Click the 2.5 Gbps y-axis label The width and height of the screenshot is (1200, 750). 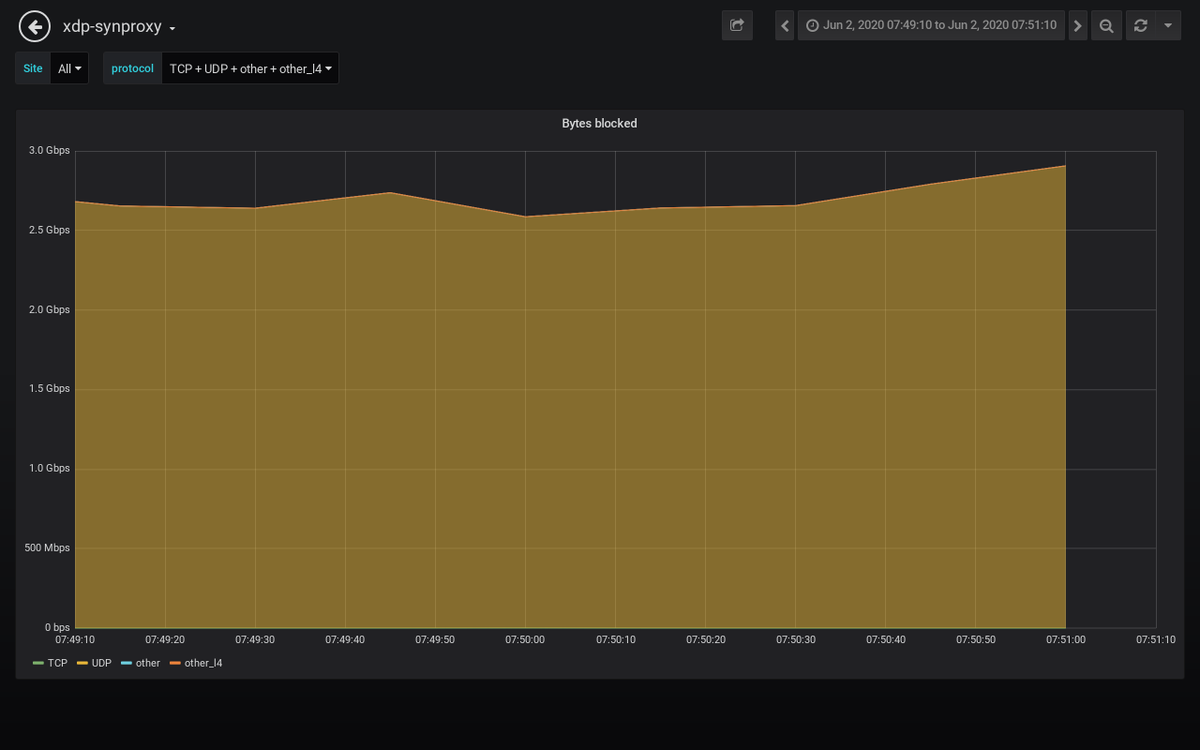tap(49, 230)
